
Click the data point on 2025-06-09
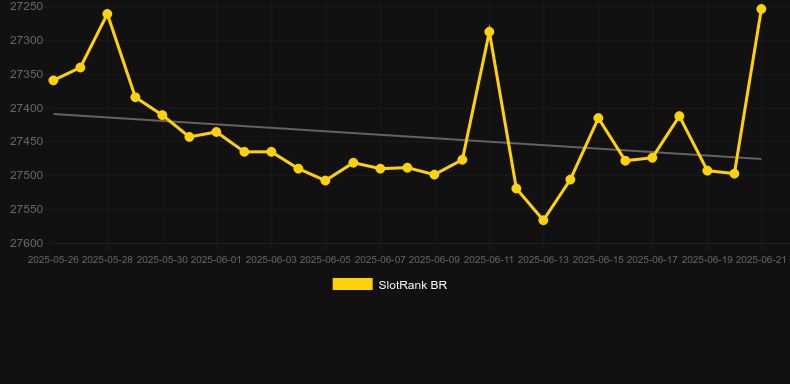point(434,175)
